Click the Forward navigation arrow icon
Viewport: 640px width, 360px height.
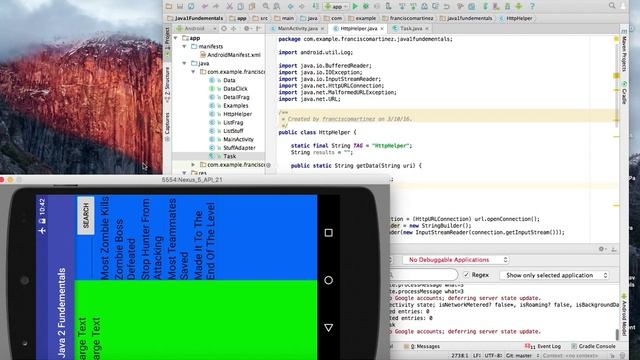click(x=302, y=6)
